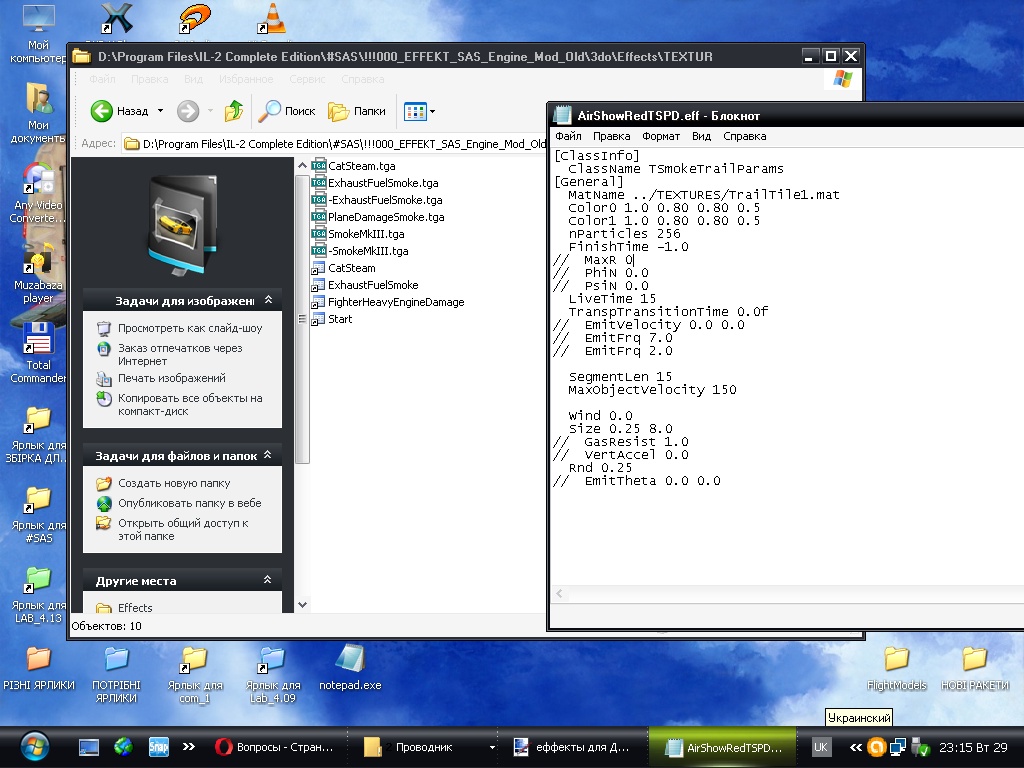Toggle the Folders (Папки) pane button
Viewport: 1024px width, 768px height.
coord(357,111)
